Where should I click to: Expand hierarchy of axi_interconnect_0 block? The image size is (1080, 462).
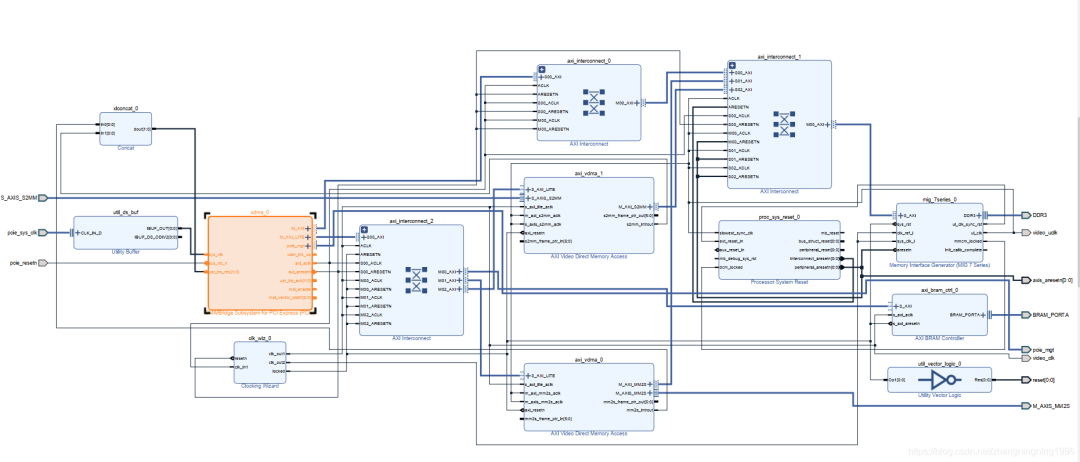click(541, 69)
